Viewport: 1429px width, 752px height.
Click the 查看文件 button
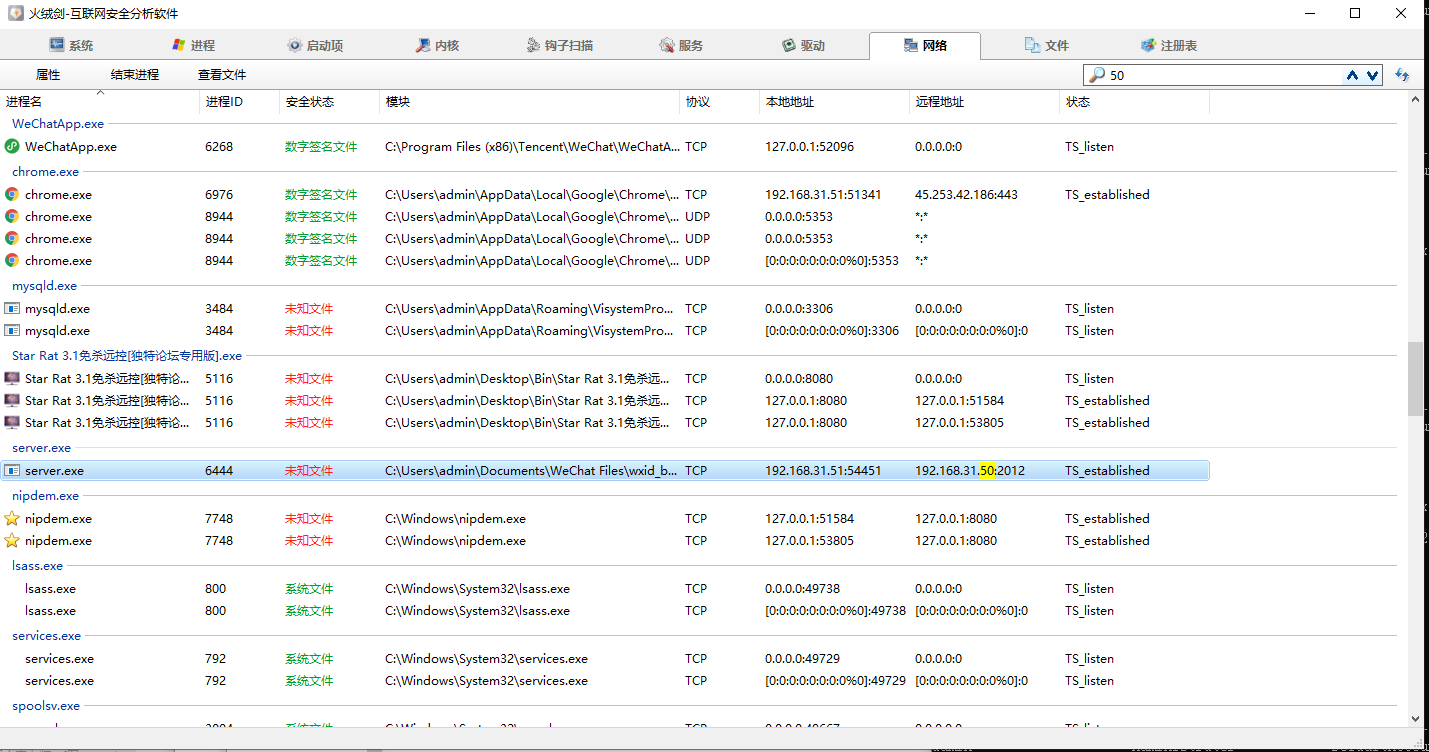(x=222, y=75)
